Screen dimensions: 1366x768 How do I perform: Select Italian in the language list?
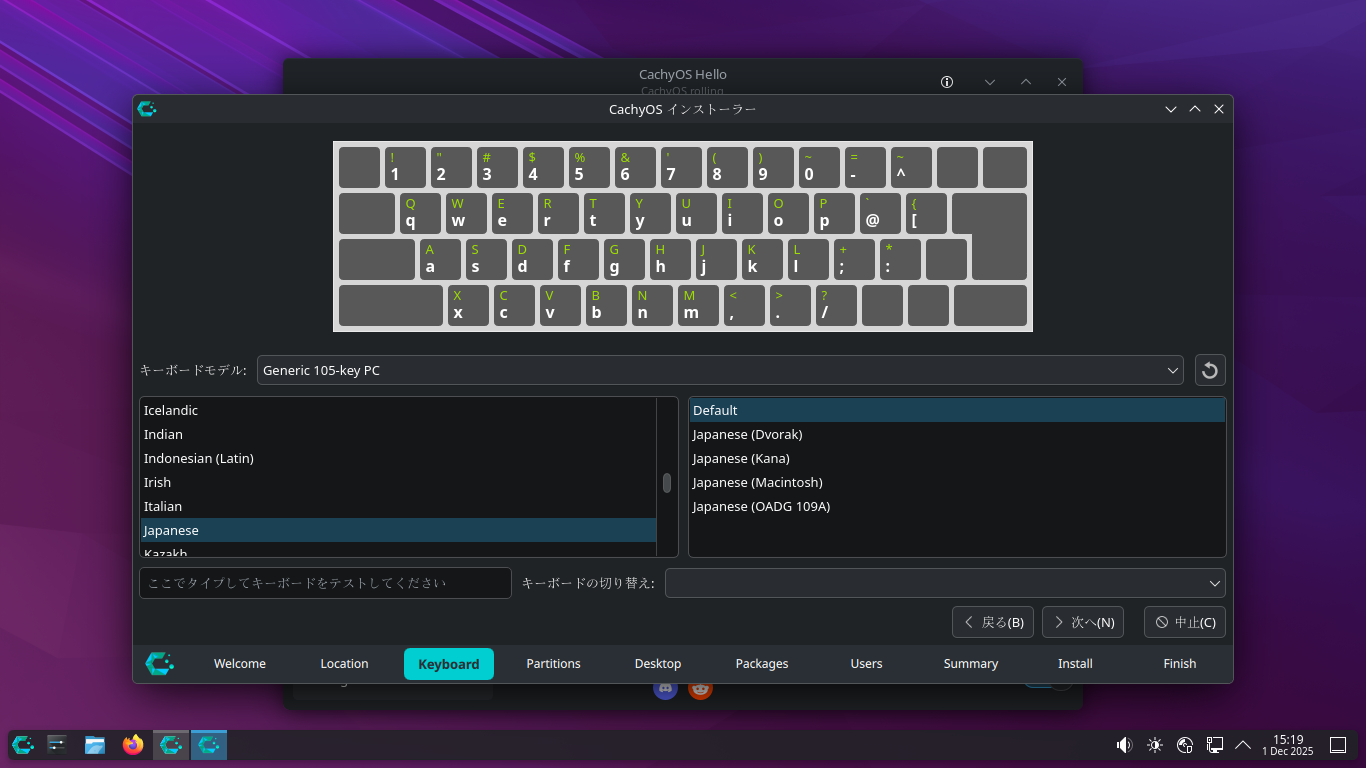tap(163, 507)
